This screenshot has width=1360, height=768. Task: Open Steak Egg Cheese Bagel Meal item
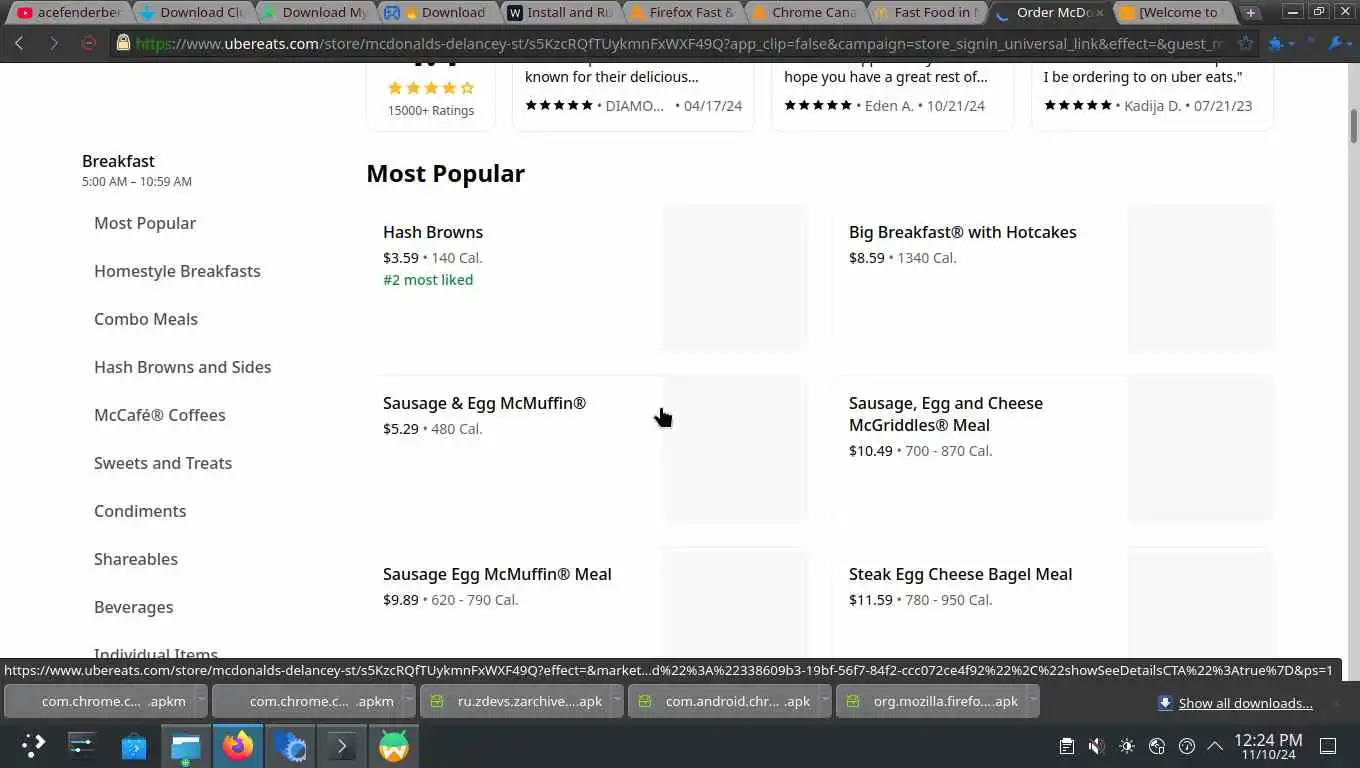point(1054,602)
